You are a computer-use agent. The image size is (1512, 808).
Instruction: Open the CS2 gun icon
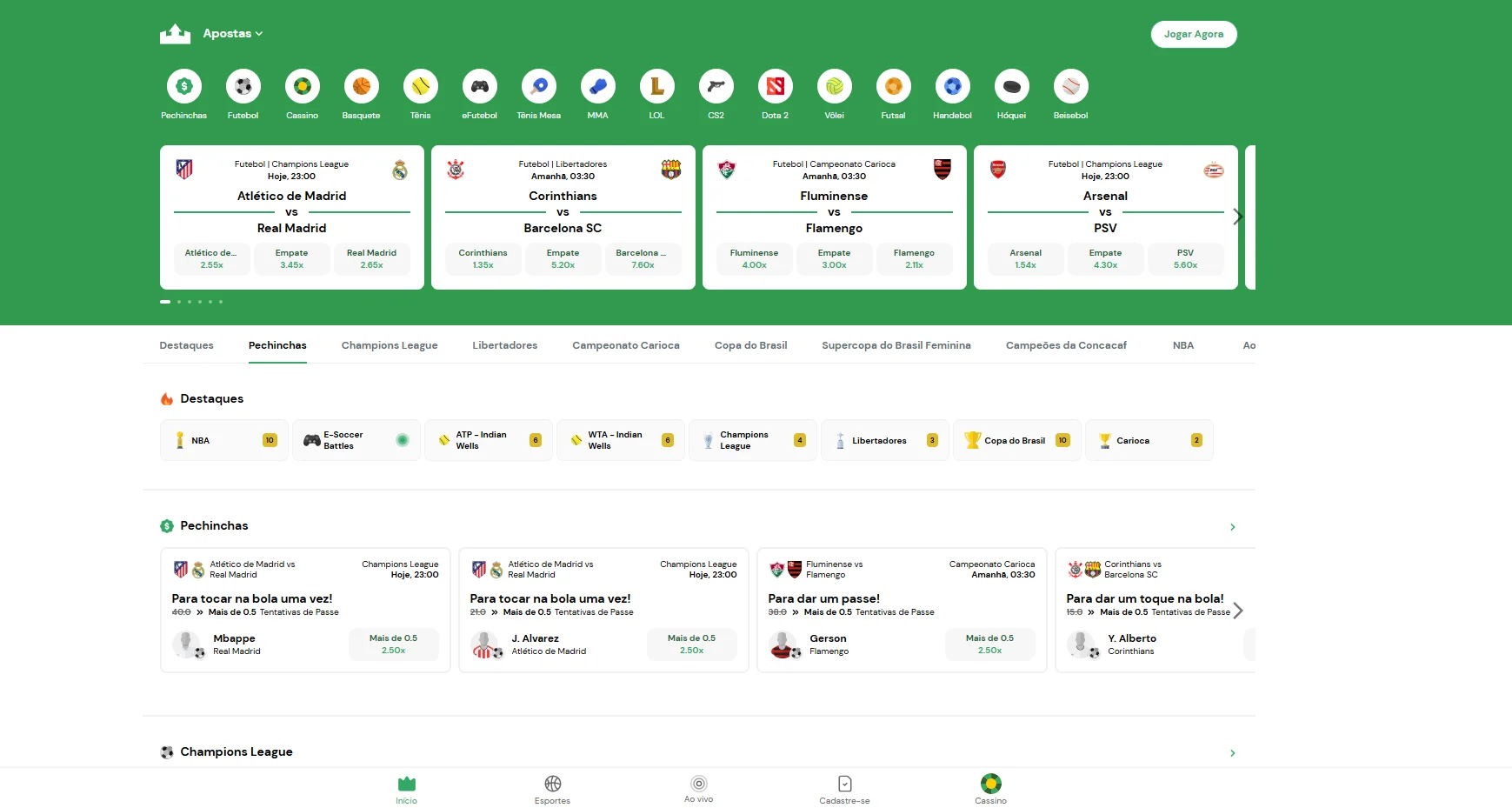716,86
